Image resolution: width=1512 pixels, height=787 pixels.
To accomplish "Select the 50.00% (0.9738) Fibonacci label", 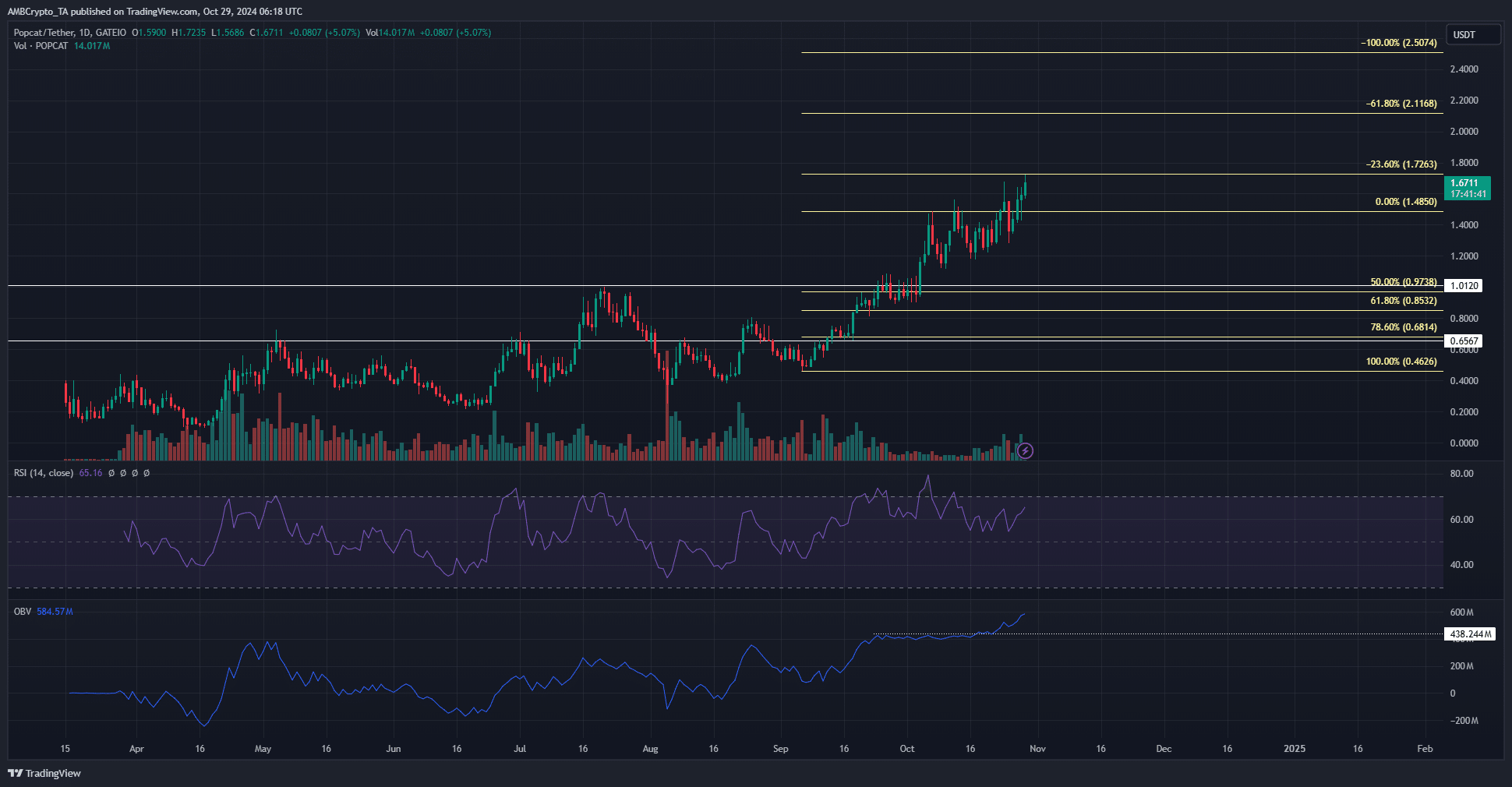I will (1404, 282).
